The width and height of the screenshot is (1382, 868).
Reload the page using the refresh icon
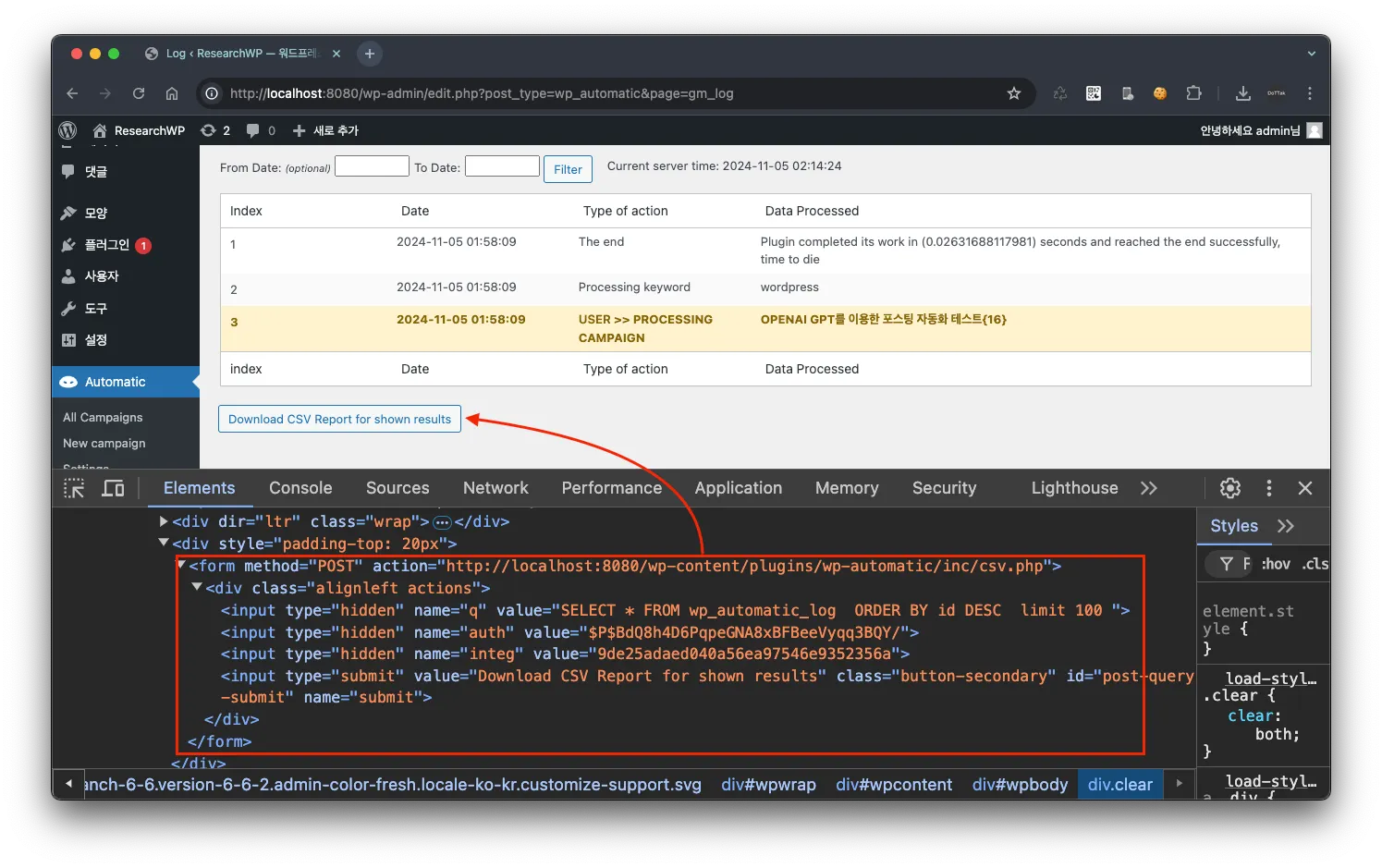pyautogui.click(x=139, y=93)
